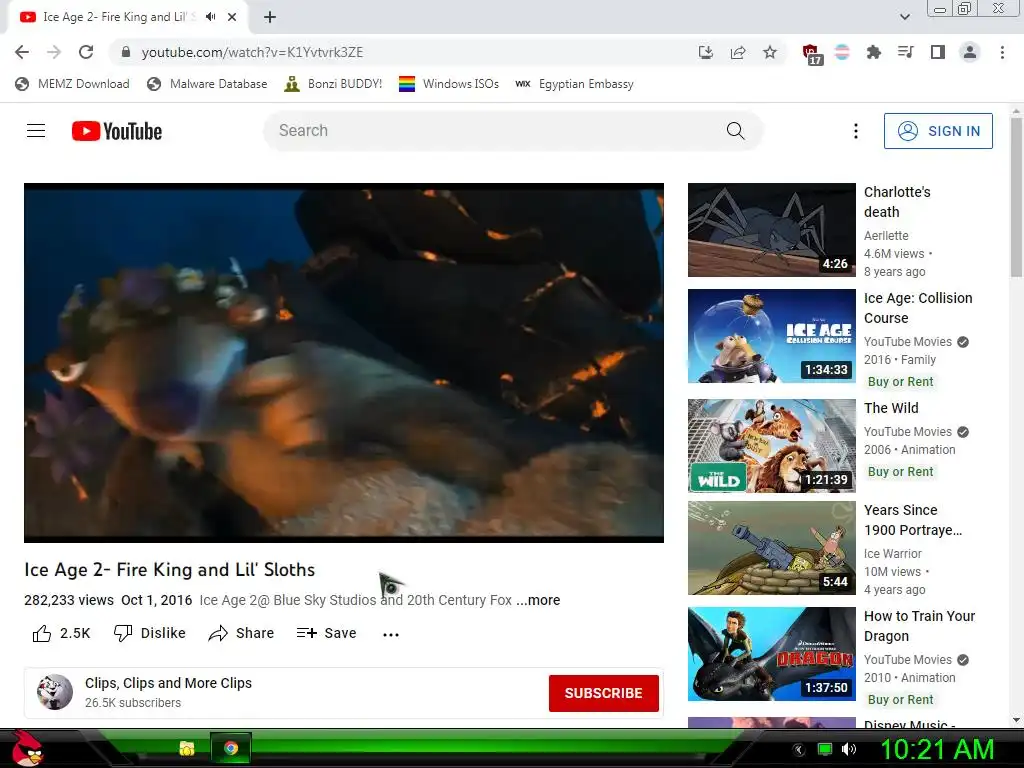Open the Egyptian Embassy bookmark
1024x768 pixels.
tap(575, 84)
